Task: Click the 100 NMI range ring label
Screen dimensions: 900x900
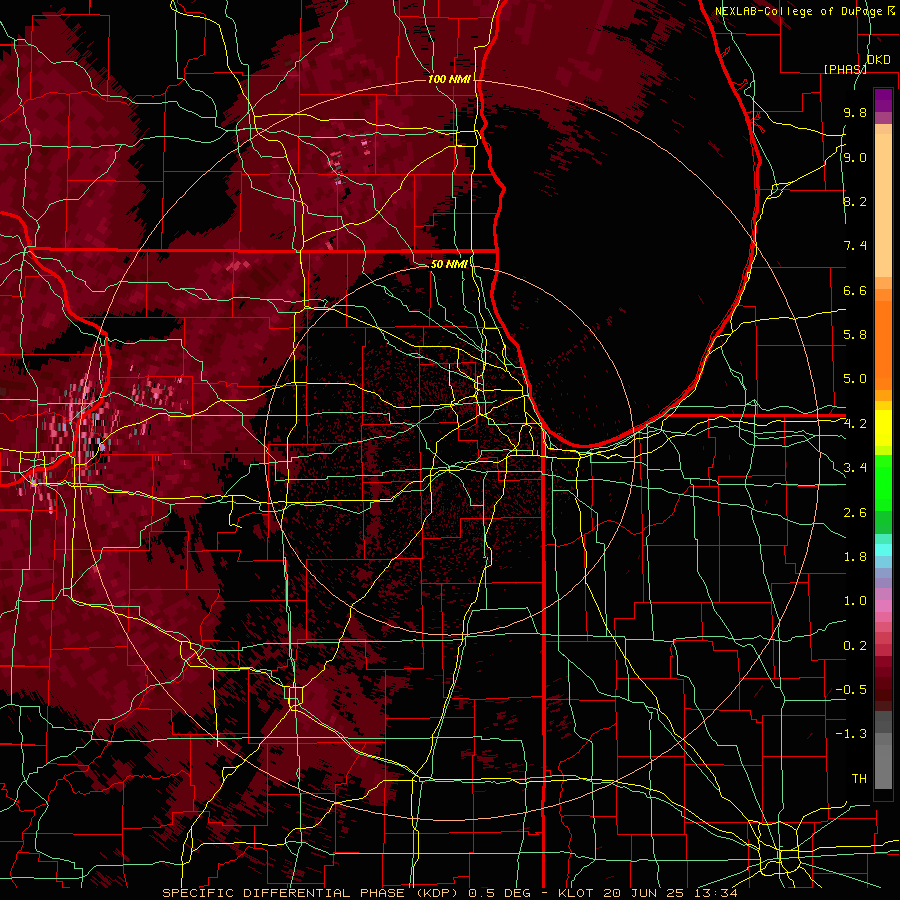Action: click(449, 79)
